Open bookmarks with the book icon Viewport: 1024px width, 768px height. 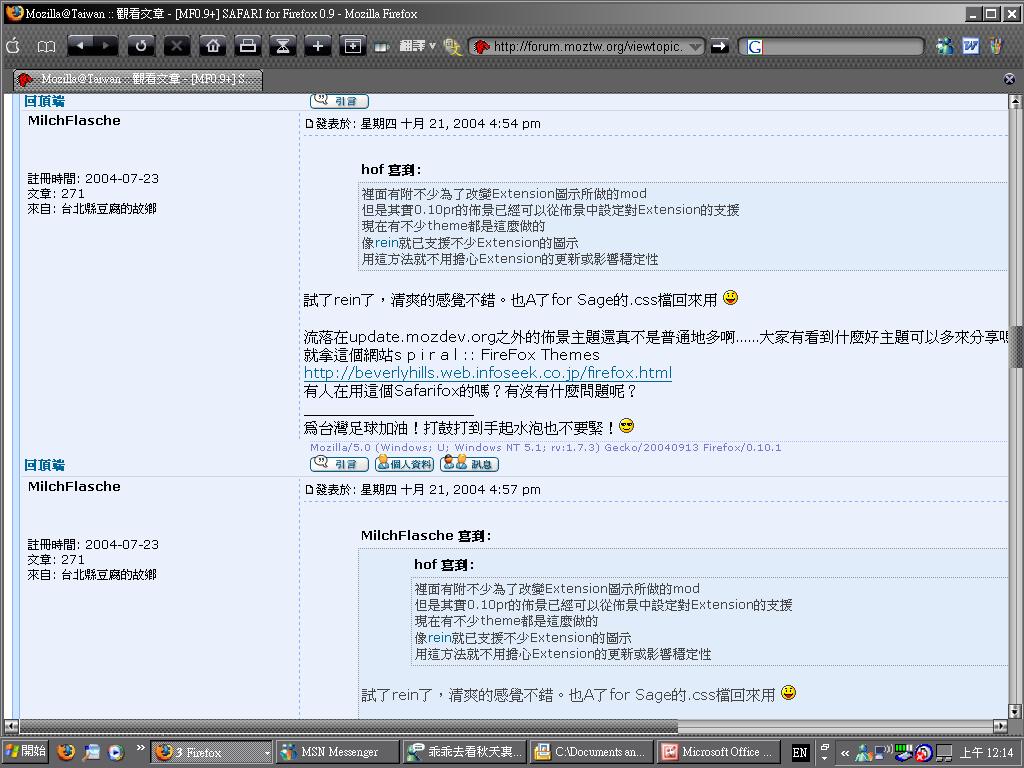46,46
